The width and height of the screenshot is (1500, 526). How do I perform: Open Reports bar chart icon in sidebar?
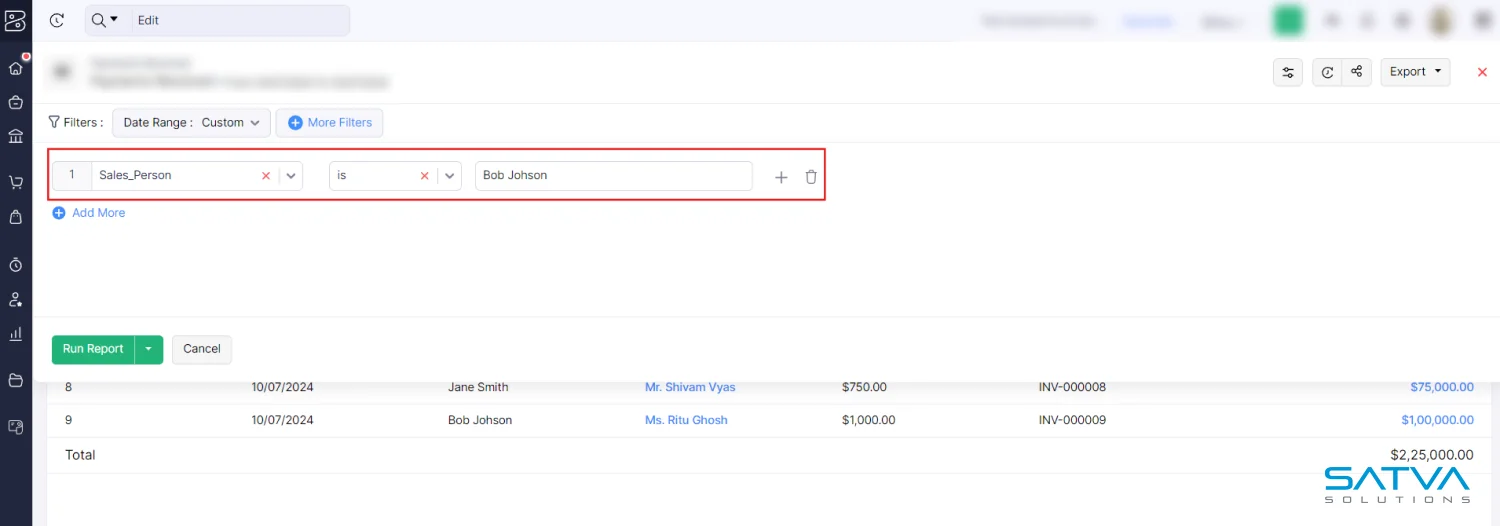(15, 334)
